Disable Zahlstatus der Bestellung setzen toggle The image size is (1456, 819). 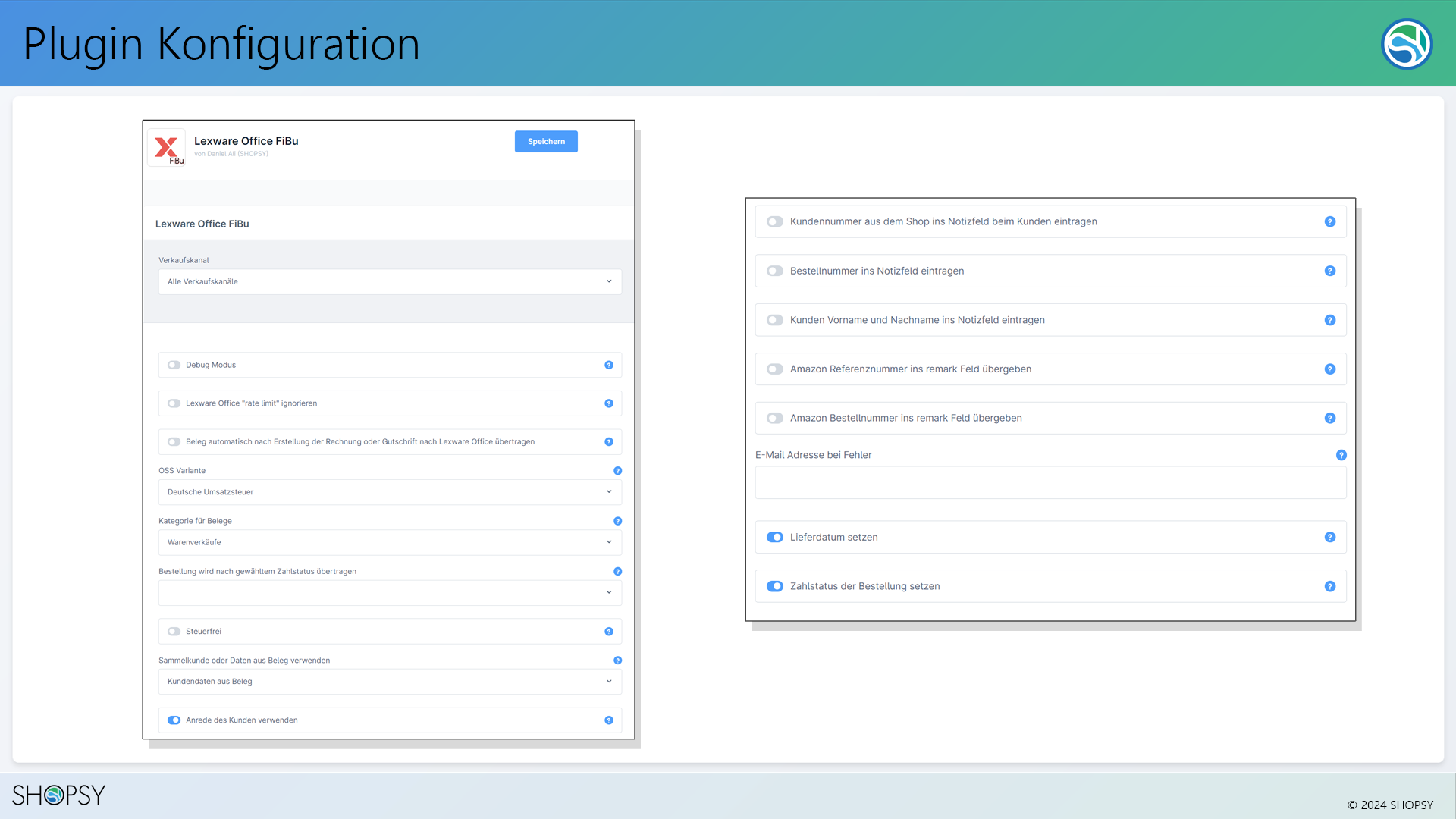point(775,587)
